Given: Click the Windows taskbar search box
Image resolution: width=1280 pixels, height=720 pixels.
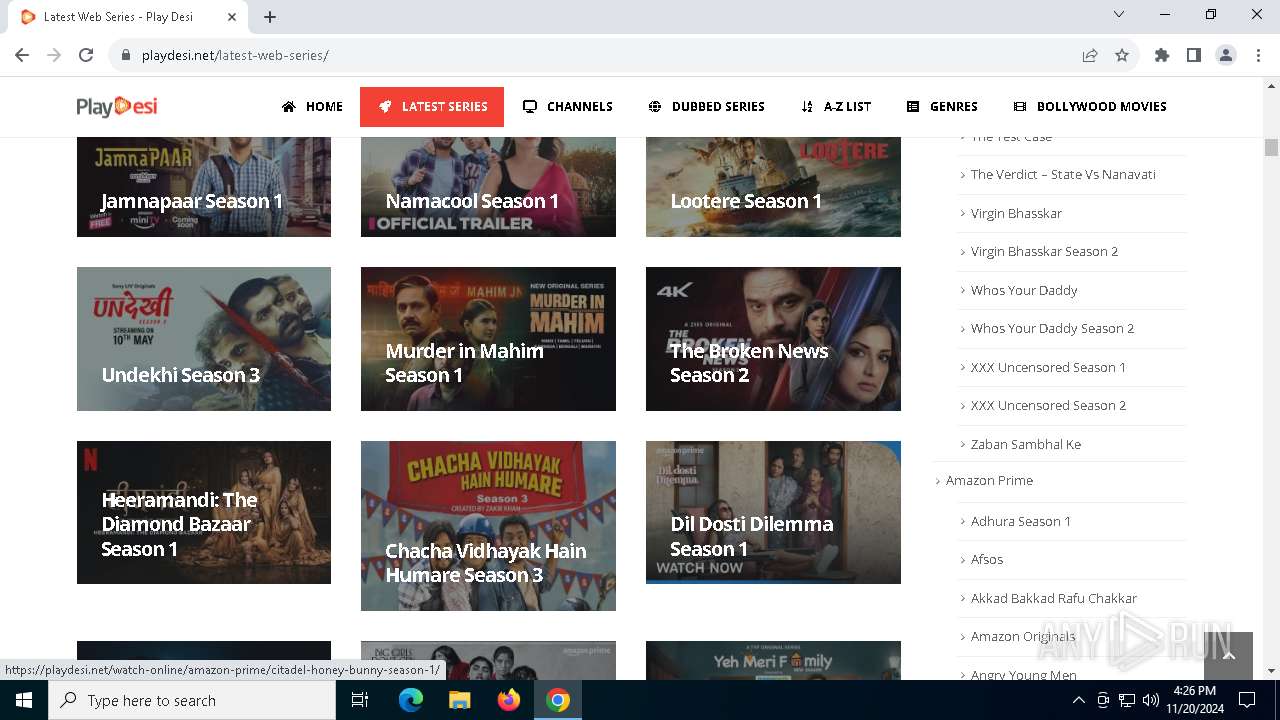Looking at the screenshot, I should coord(192,700).
